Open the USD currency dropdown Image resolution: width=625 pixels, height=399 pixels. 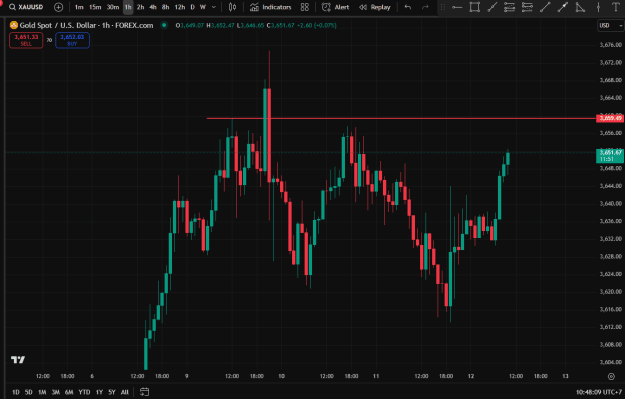(610, 26)
